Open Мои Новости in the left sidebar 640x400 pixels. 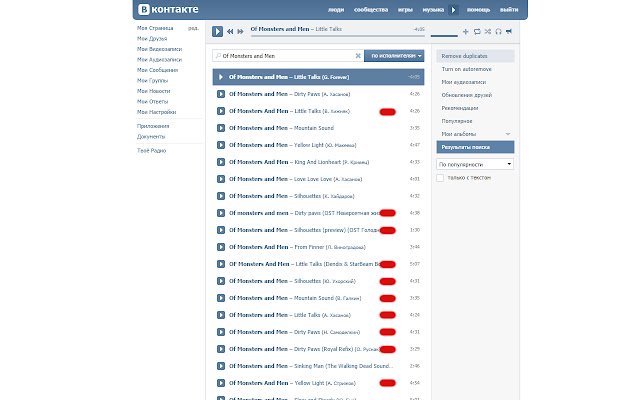[x=153, y=91]
